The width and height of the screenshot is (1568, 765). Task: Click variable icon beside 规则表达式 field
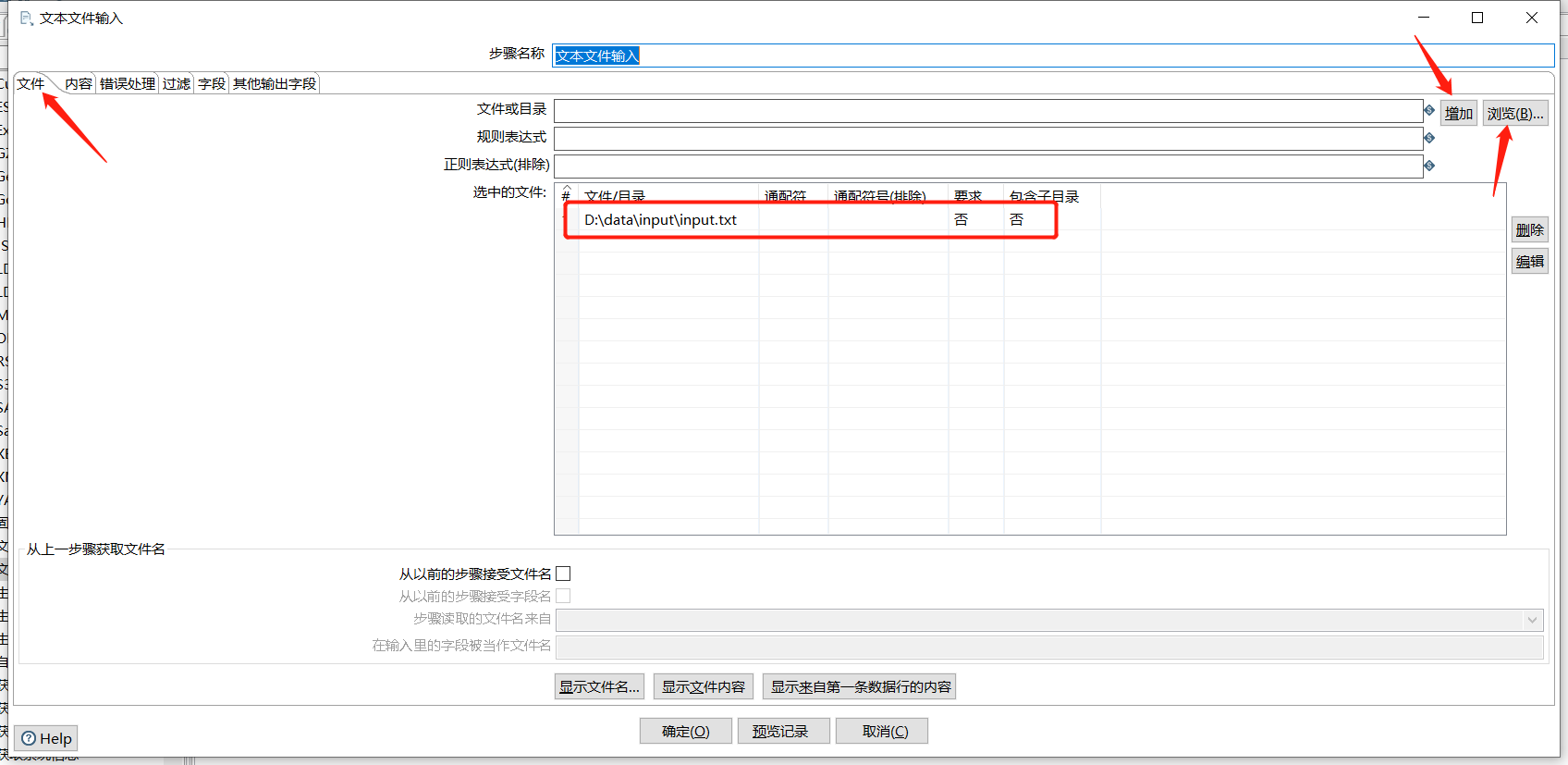point(1429,138)
